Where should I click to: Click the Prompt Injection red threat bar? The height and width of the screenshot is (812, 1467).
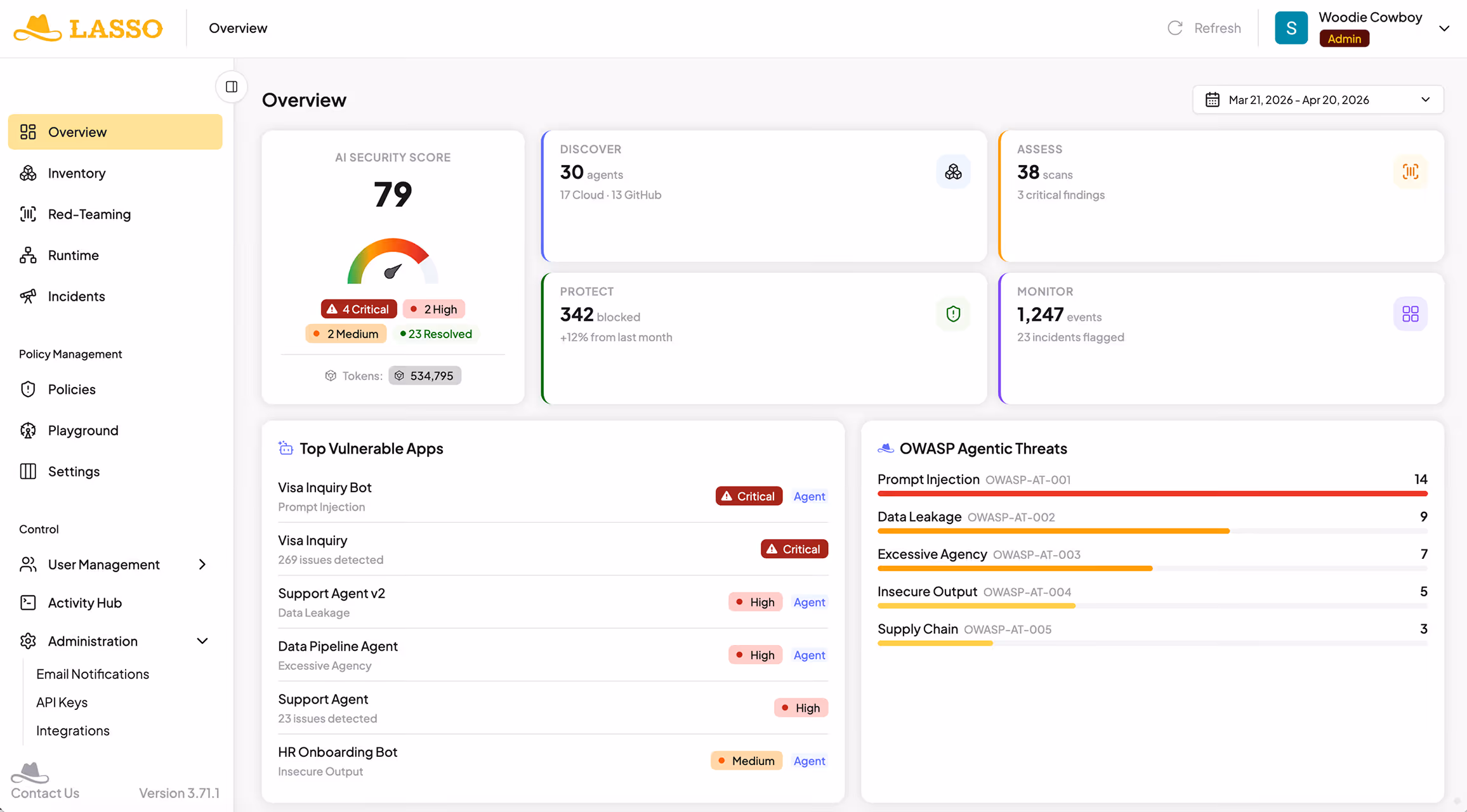(1152, 494)
